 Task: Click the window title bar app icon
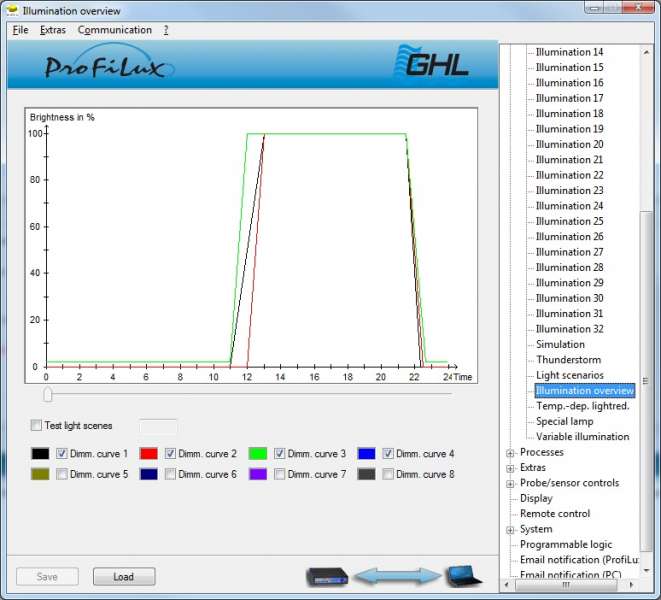pyautogui.click(x=13, y=11)
